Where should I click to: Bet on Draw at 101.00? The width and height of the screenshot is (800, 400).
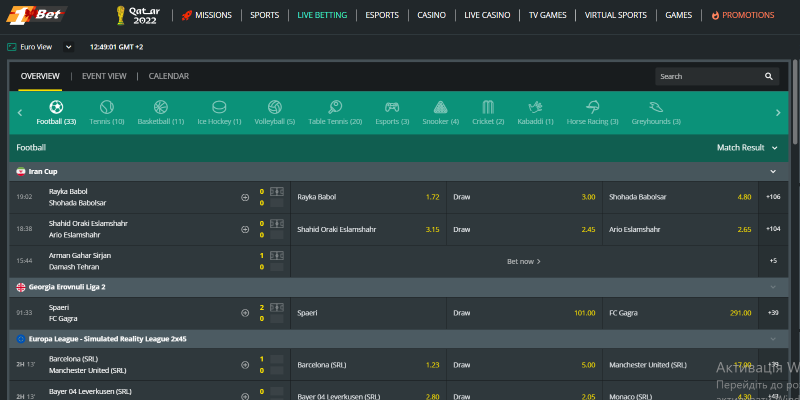[524, 313]
